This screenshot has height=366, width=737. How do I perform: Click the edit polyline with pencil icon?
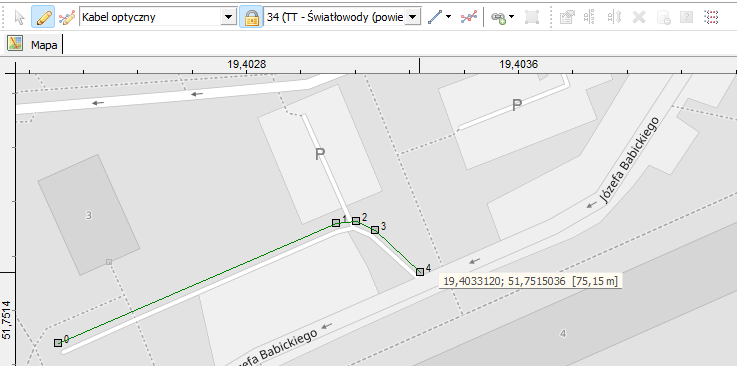pos(67,18)
